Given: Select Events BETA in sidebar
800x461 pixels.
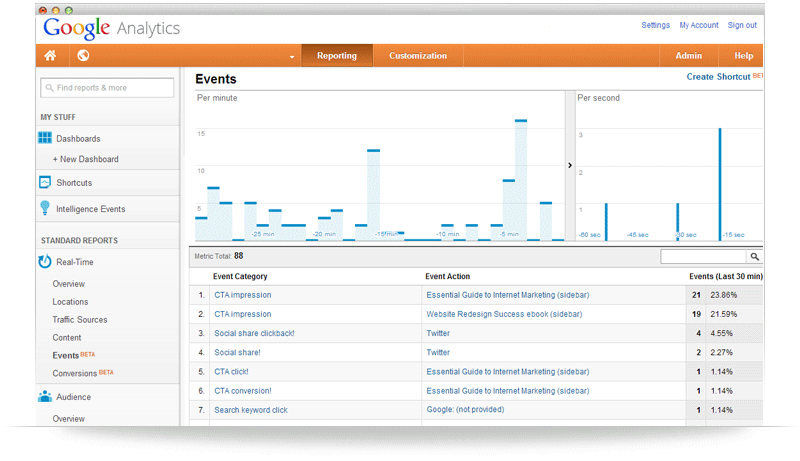Looking at the screenshot, I should point(73,355).
